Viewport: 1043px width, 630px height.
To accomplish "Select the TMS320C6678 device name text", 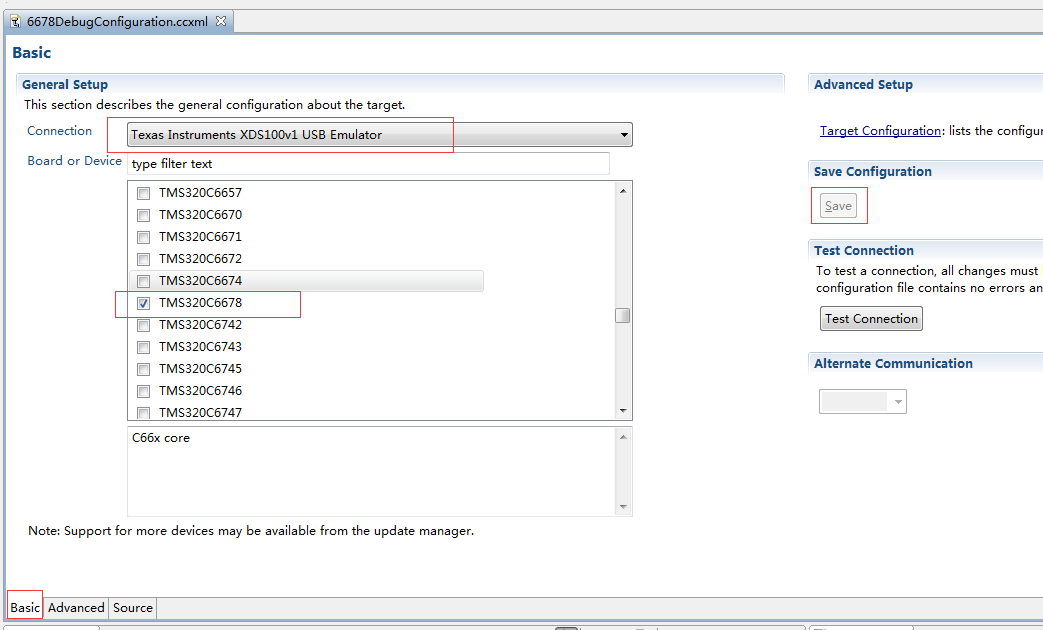I will pyautogui.click(x=200, y=303).
